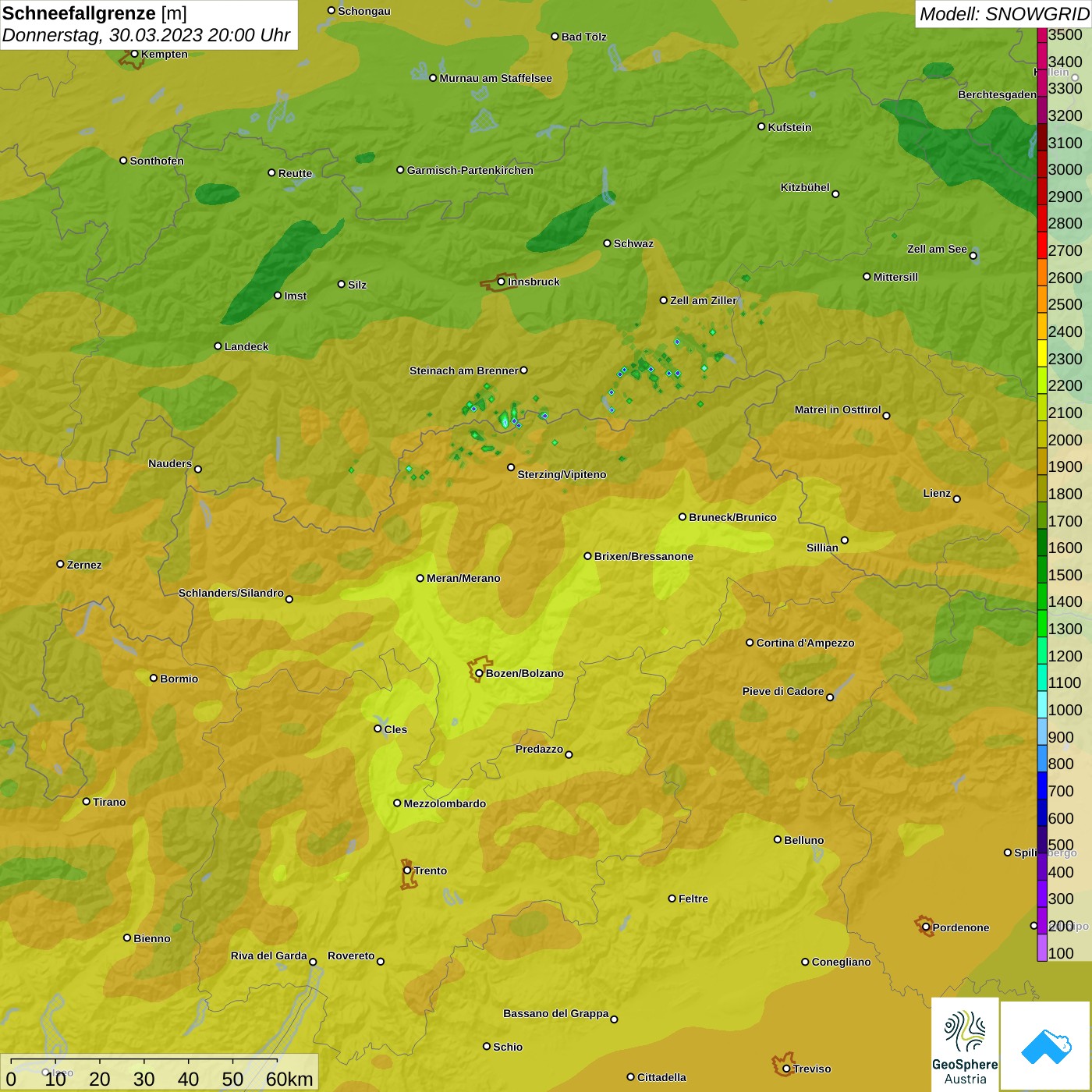Click the Berchtesgaden label
1092x1092 pixels.
[997, 94]
